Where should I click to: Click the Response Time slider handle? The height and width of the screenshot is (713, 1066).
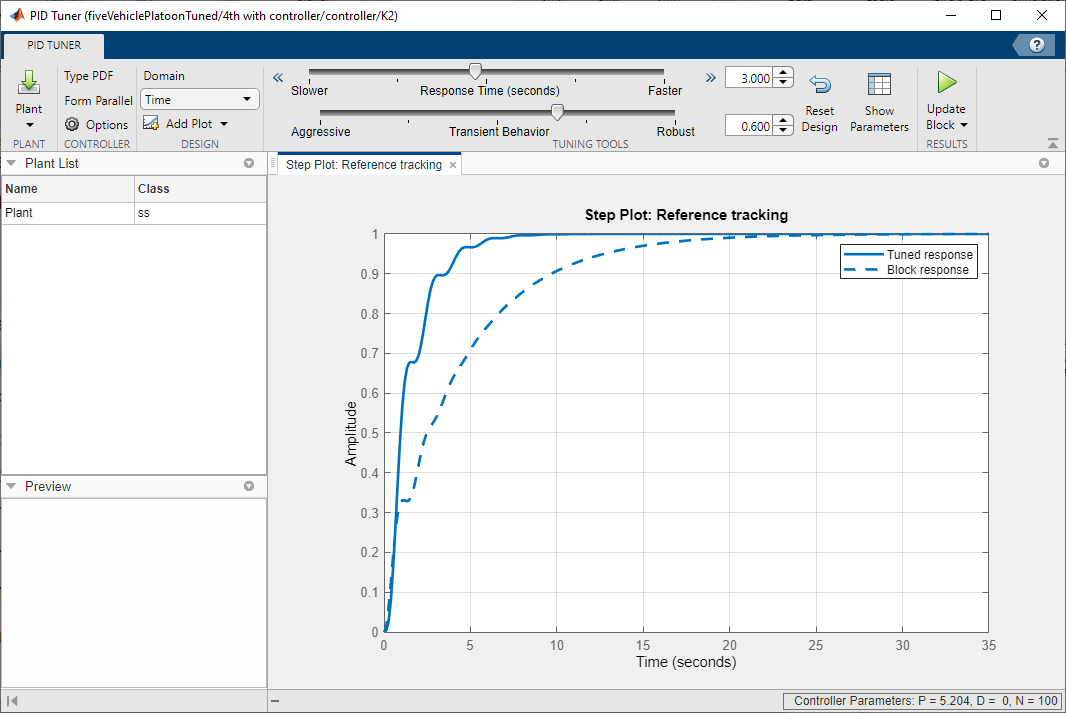tap(476, 71)
